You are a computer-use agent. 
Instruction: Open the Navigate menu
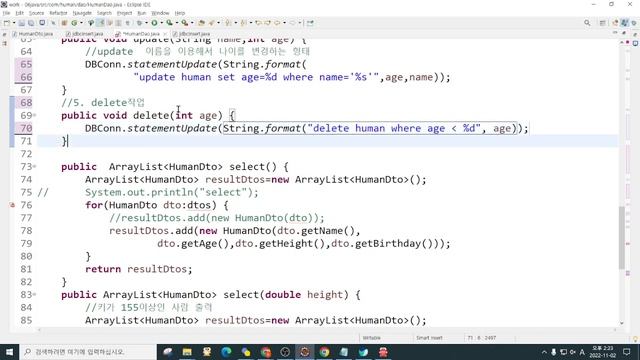(82, 13)
